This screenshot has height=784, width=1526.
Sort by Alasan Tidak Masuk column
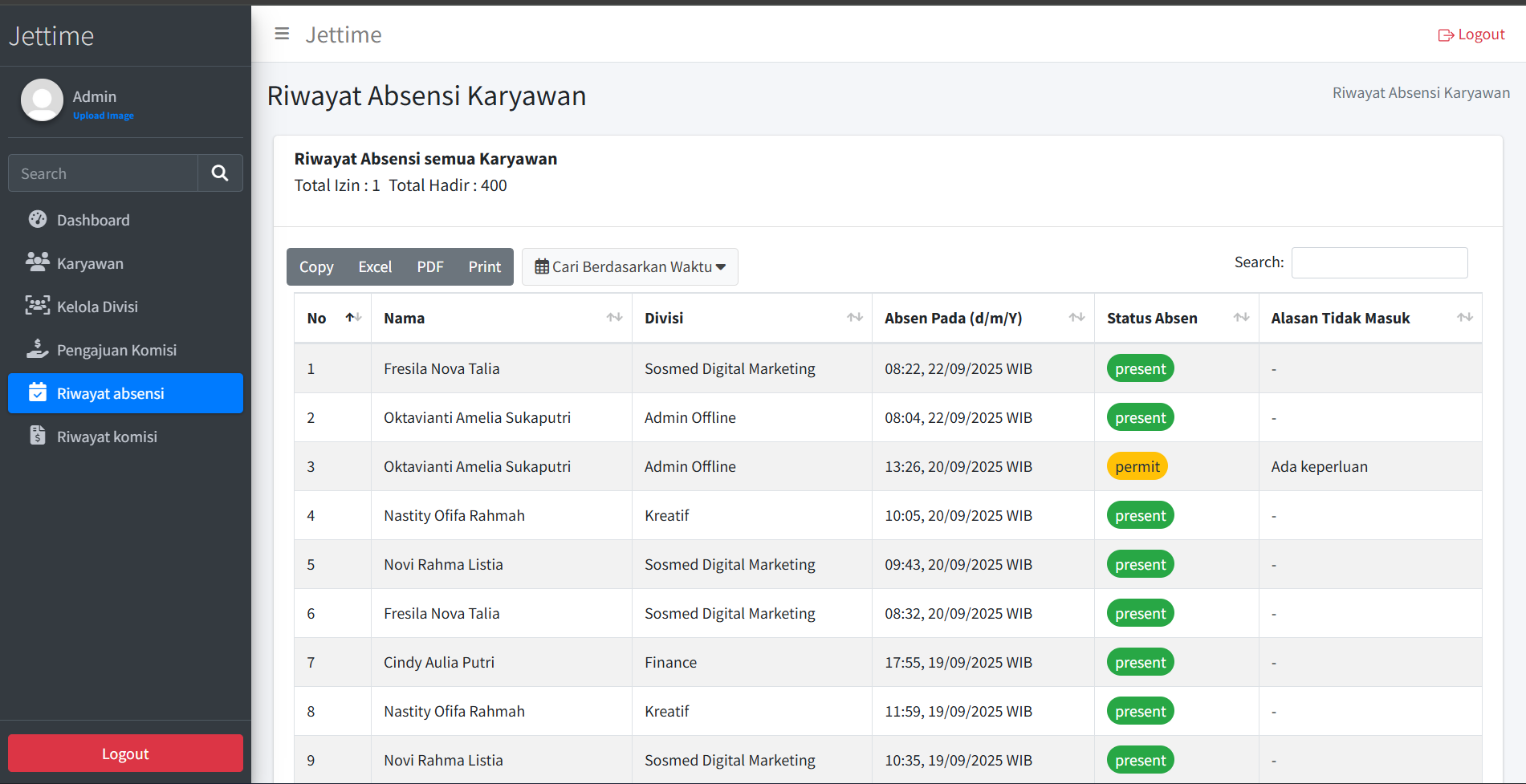[1464, 318]
